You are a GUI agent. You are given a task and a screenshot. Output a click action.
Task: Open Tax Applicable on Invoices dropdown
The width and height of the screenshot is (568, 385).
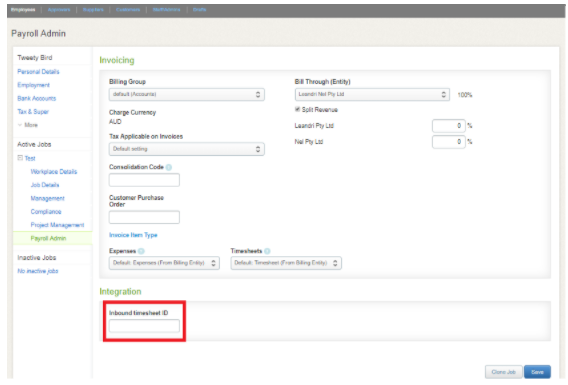coord(187,149)
